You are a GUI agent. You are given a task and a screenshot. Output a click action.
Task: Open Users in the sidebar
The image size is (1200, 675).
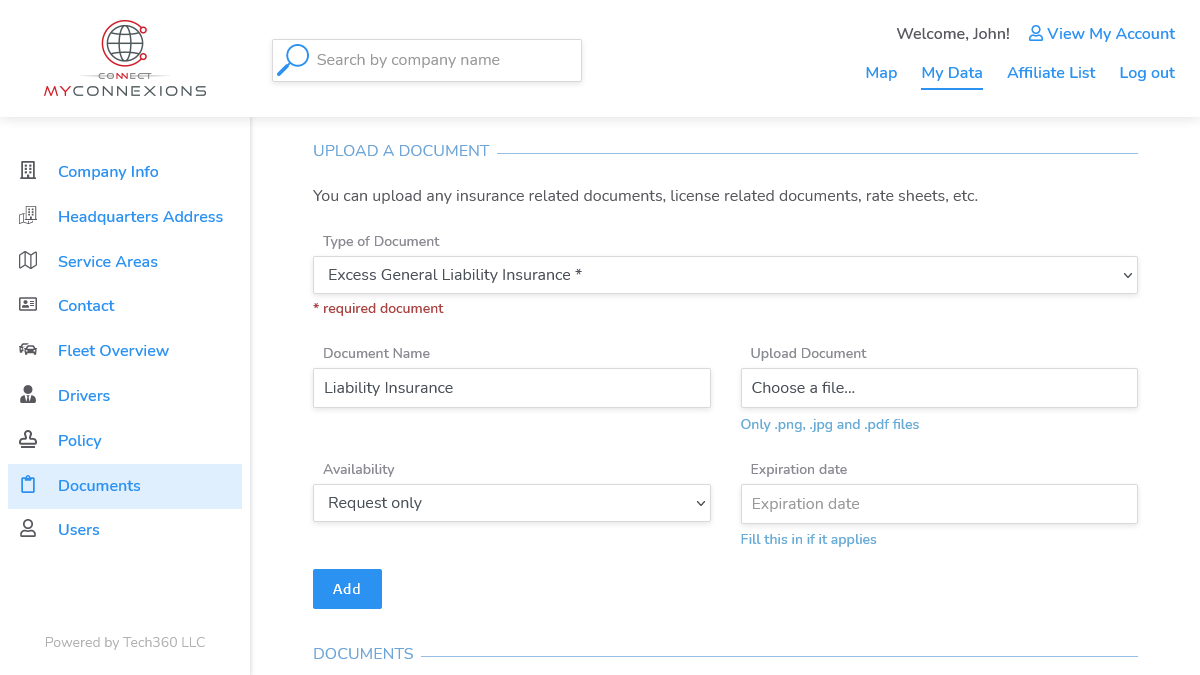(x=79, y=529)
